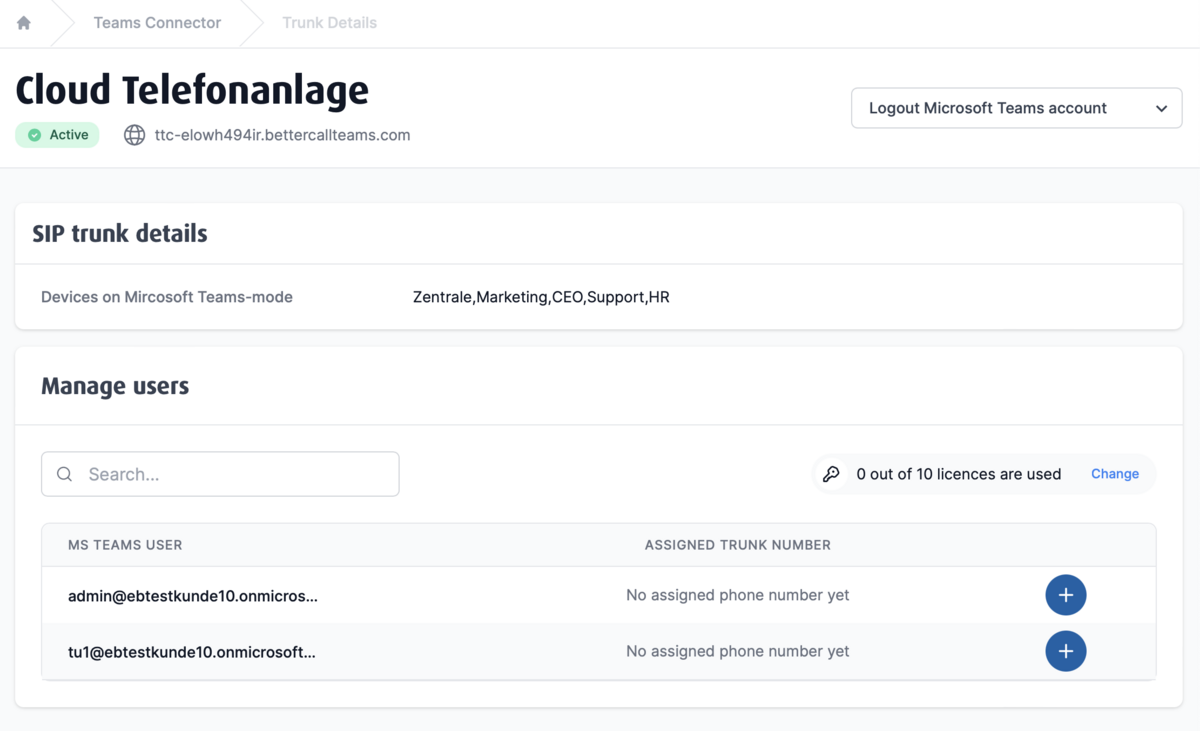
Task: Click the key icon next to licences
Action: [x=831, y=474]
